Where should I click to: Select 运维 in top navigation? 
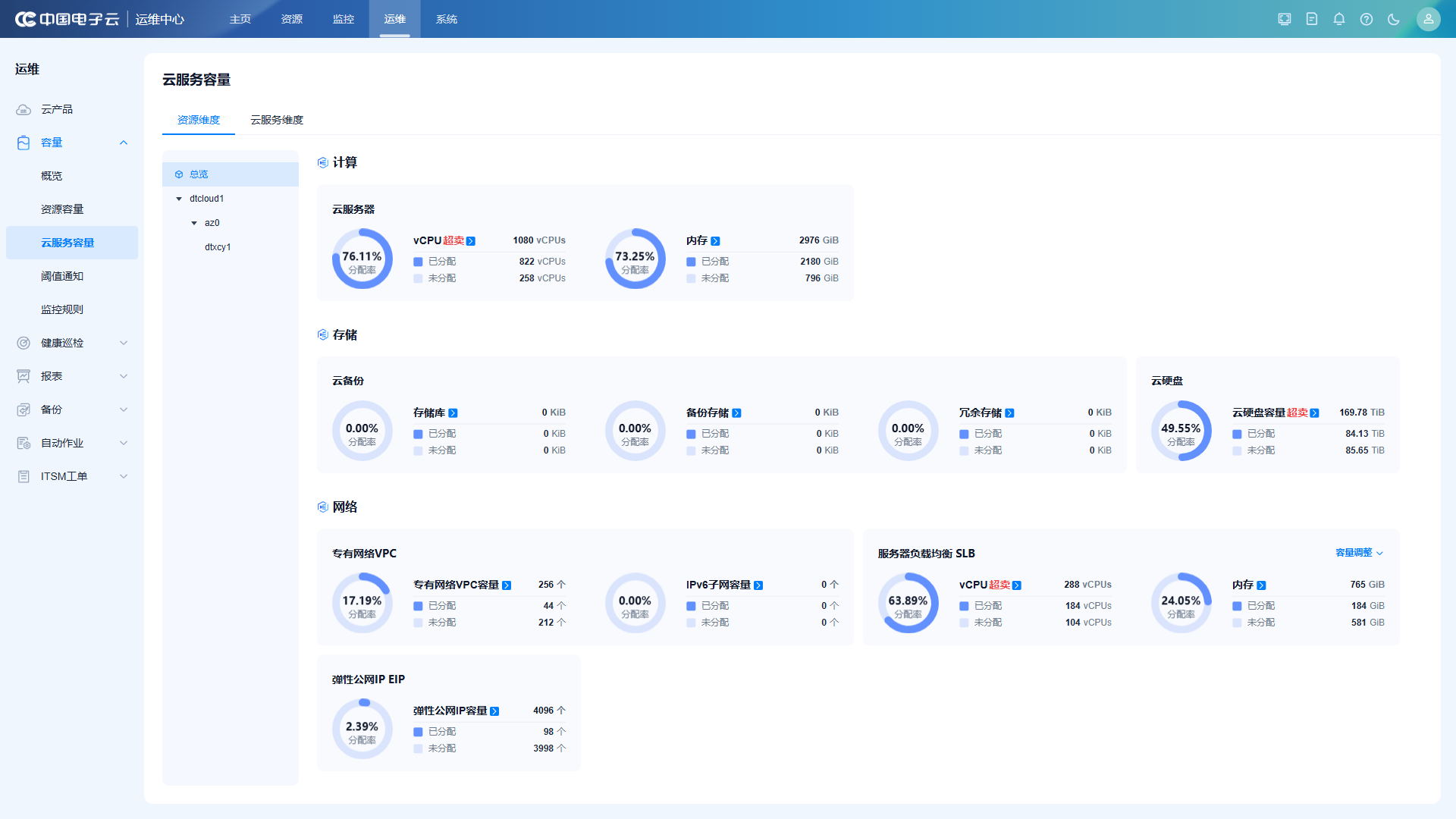(395, 19)
